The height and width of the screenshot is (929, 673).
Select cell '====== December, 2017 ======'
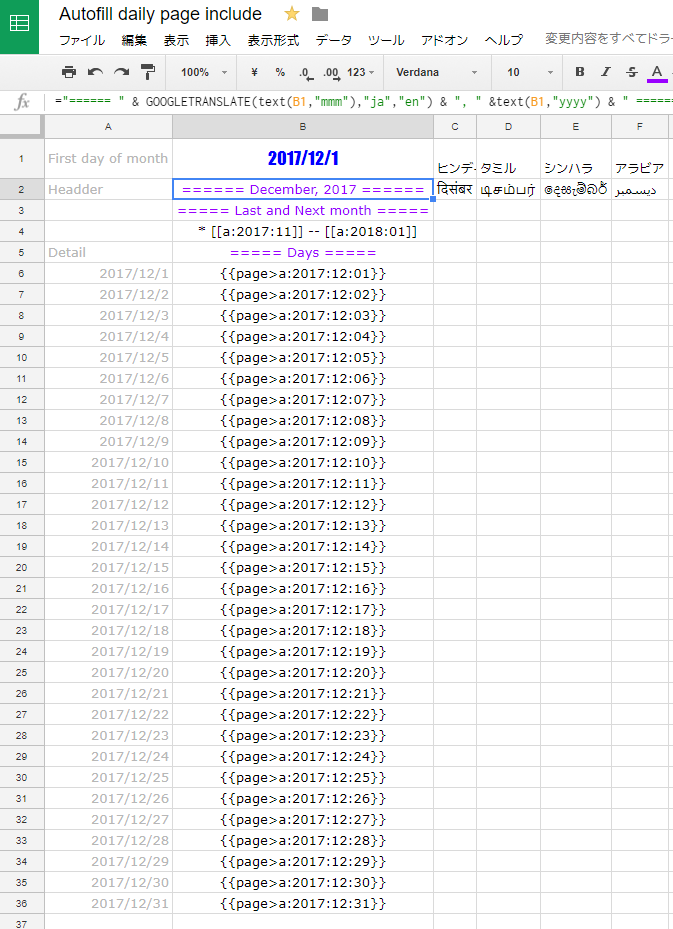303,190
